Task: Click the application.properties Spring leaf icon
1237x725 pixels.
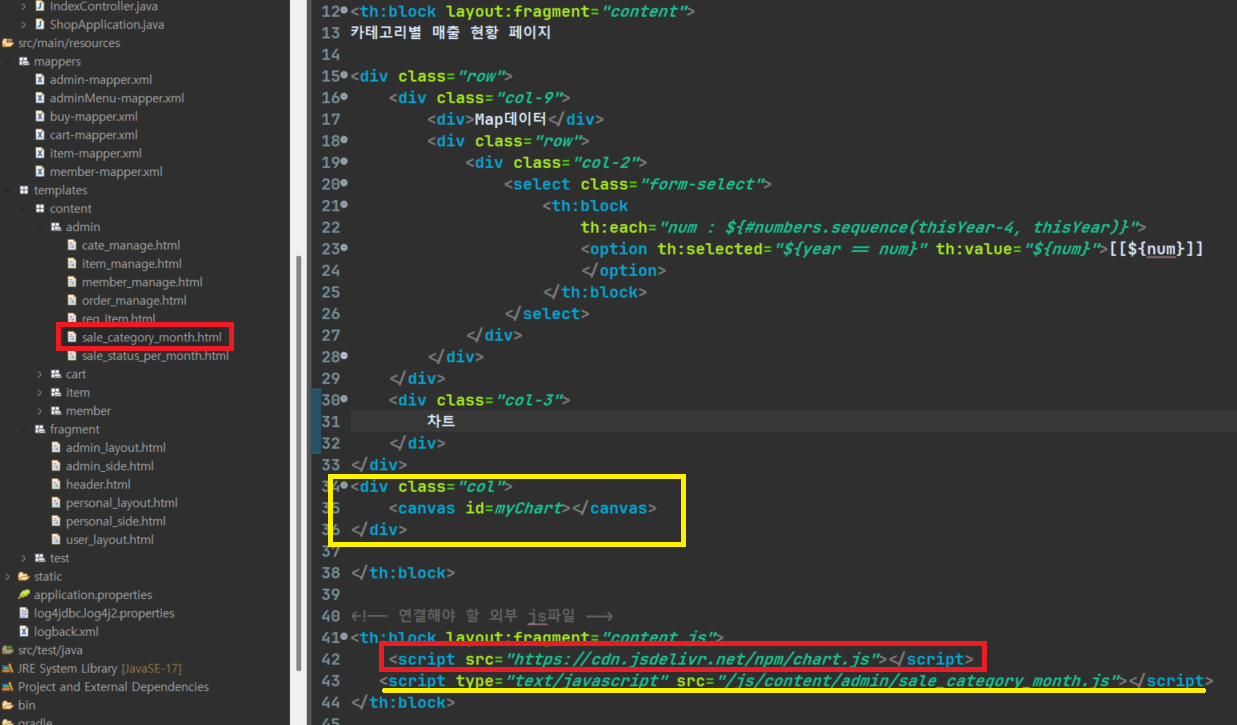Action: tap(24, 595)
